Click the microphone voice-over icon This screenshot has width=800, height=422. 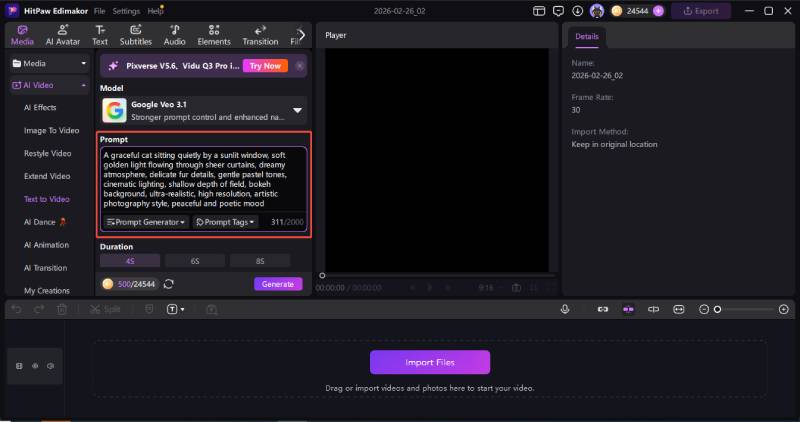pos(566,310)
